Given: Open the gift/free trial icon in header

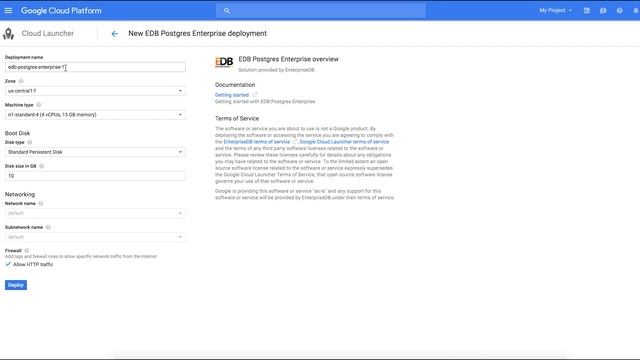Looking at the screenshot, I should 587,11.
